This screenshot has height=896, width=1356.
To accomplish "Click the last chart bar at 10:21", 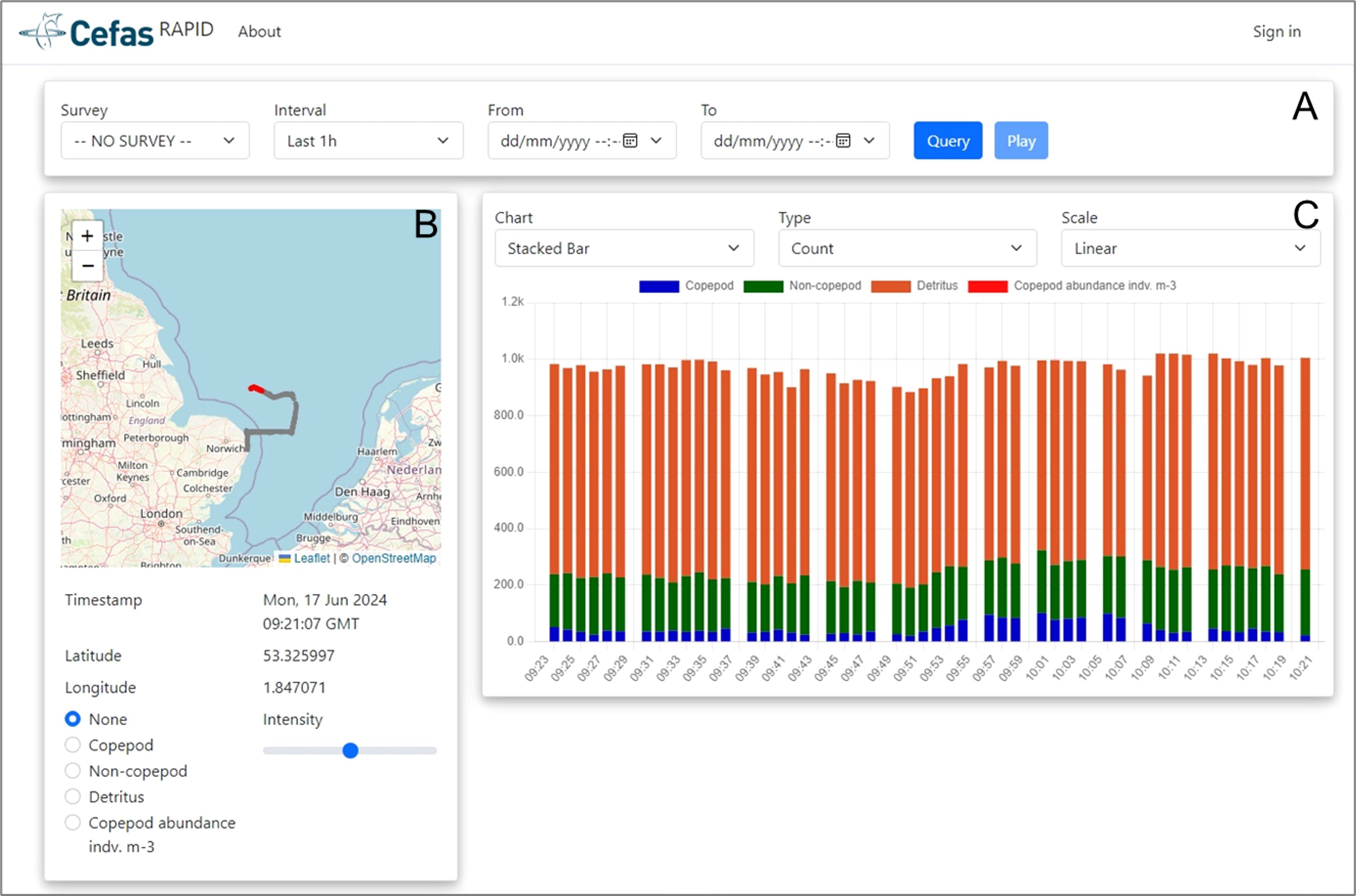I will tap(1305, 499).
